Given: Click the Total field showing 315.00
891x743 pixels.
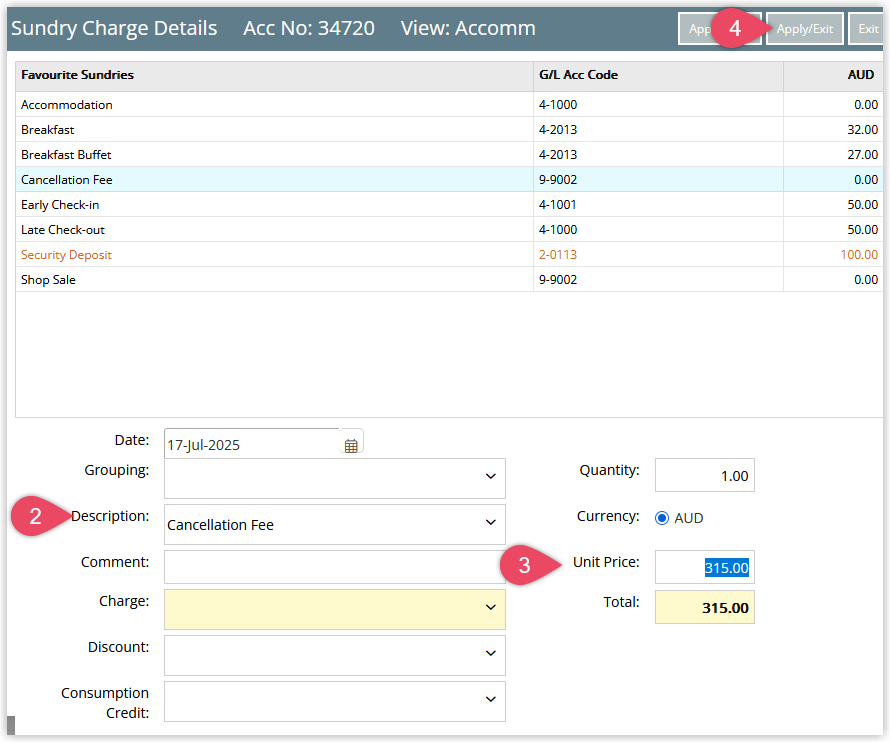Looking at the screenshot, I should pos(705,607).
